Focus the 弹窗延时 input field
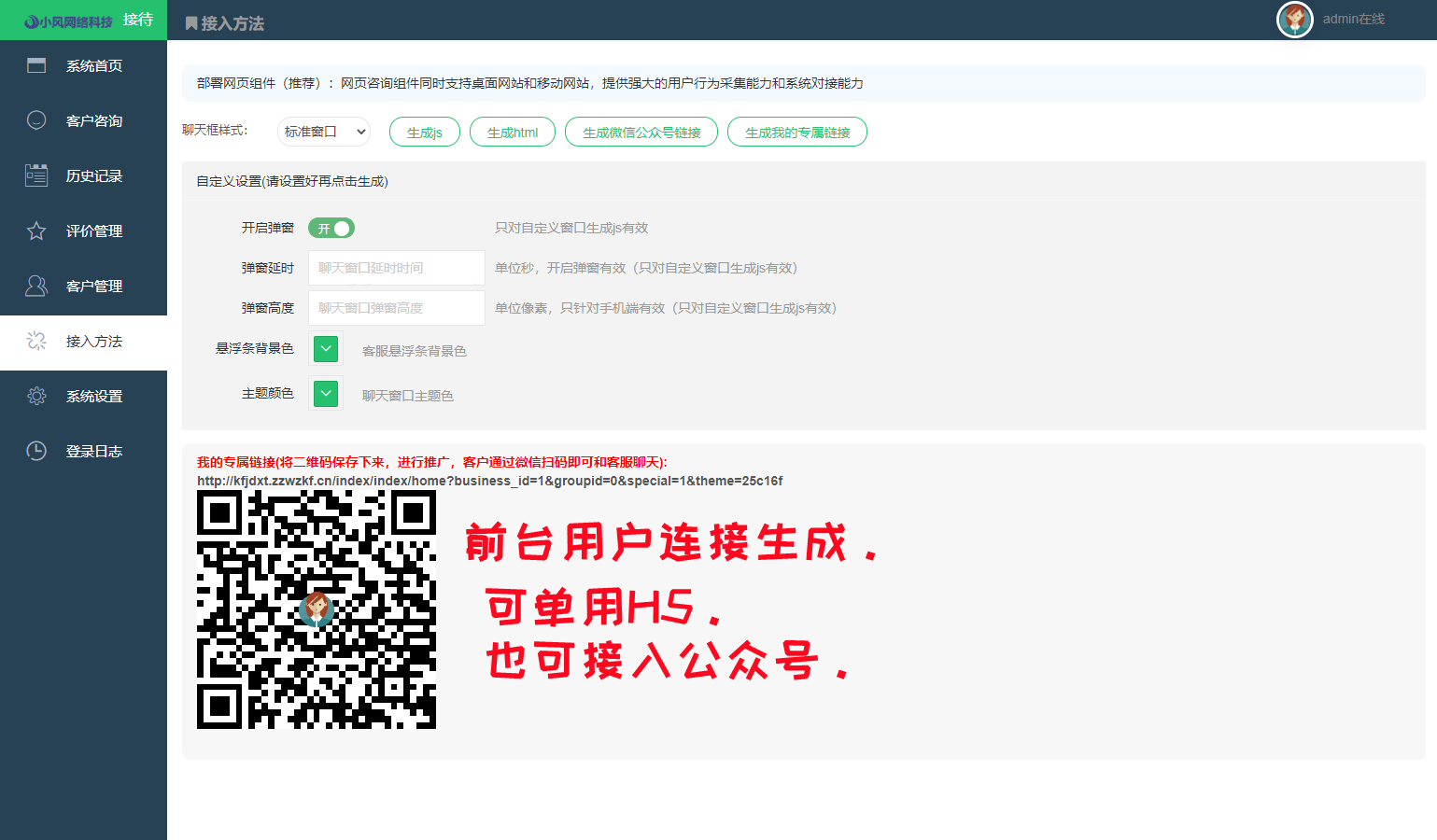The height and width of the screenshot is (840, 1437). tap(397, 268)
